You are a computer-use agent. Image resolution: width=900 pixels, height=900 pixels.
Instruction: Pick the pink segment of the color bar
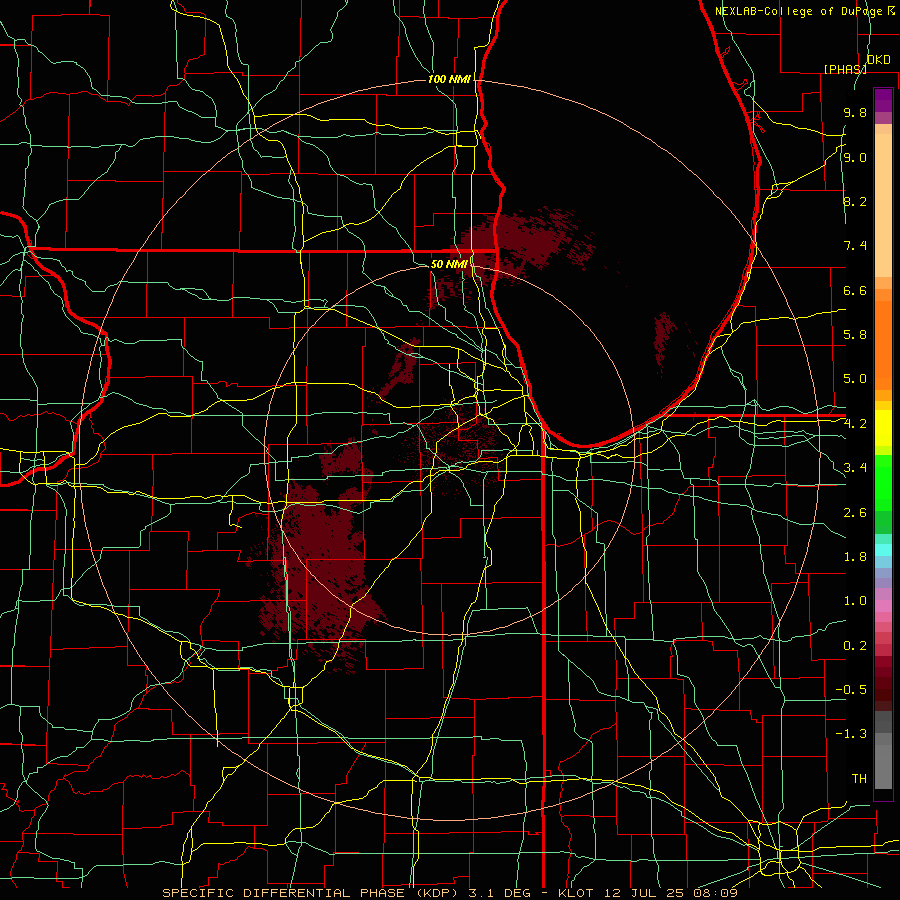[883, 606]
